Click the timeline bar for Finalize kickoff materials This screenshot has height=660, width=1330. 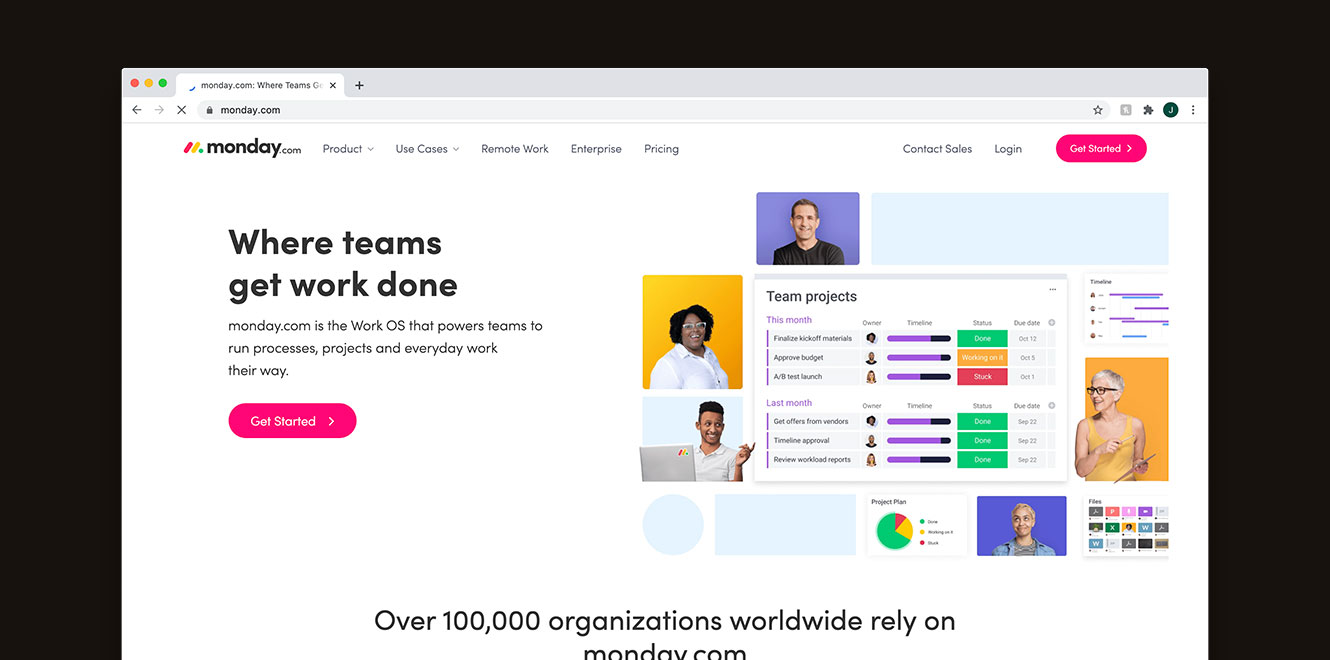[x=919, y=338]
